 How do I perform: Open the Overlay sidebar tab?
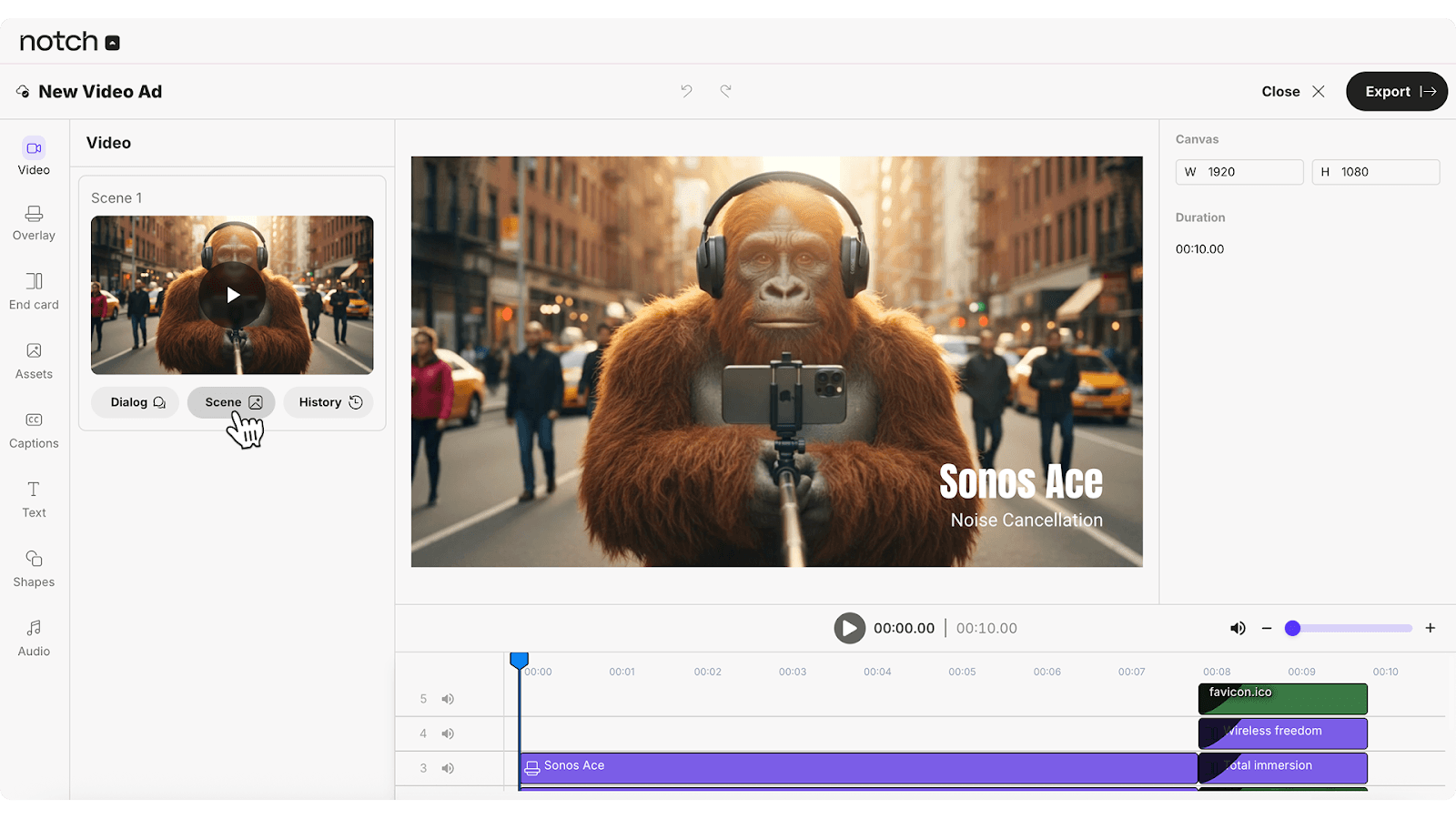click(34, 223)
